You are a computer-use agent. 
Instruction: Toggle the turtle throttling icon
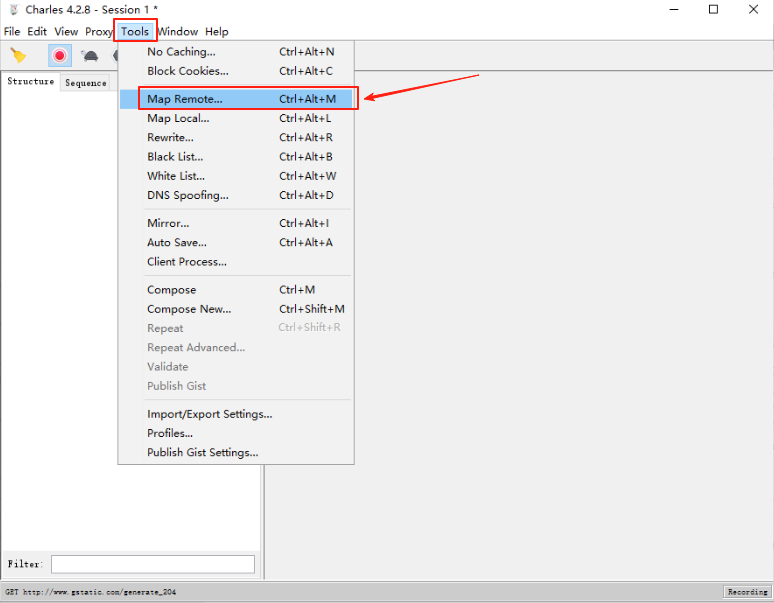[x=90, y=56]
